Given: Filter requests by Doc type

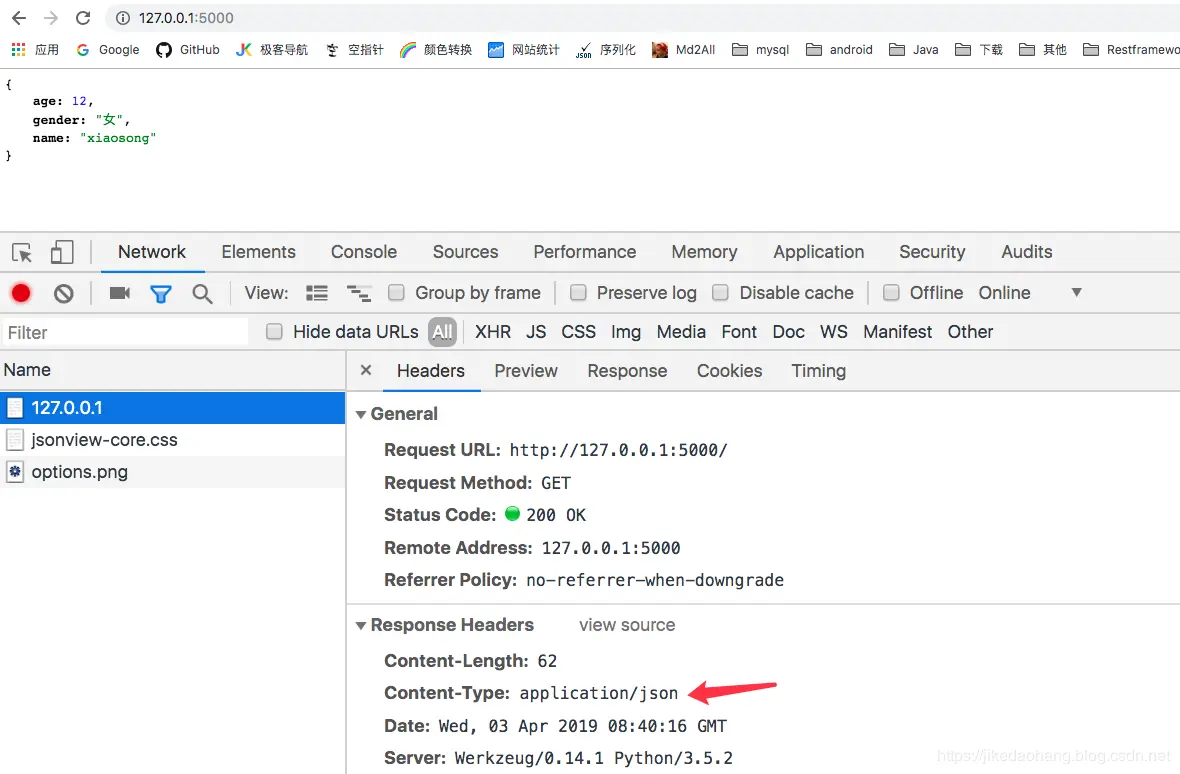Looking at the screenshot, I should pyautogui.click(x=789, y=332).
